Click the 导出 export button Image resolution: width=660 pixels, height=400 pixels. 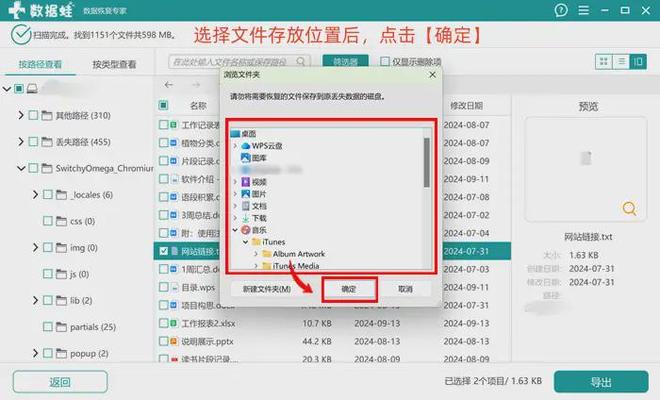tap(601, 382)
